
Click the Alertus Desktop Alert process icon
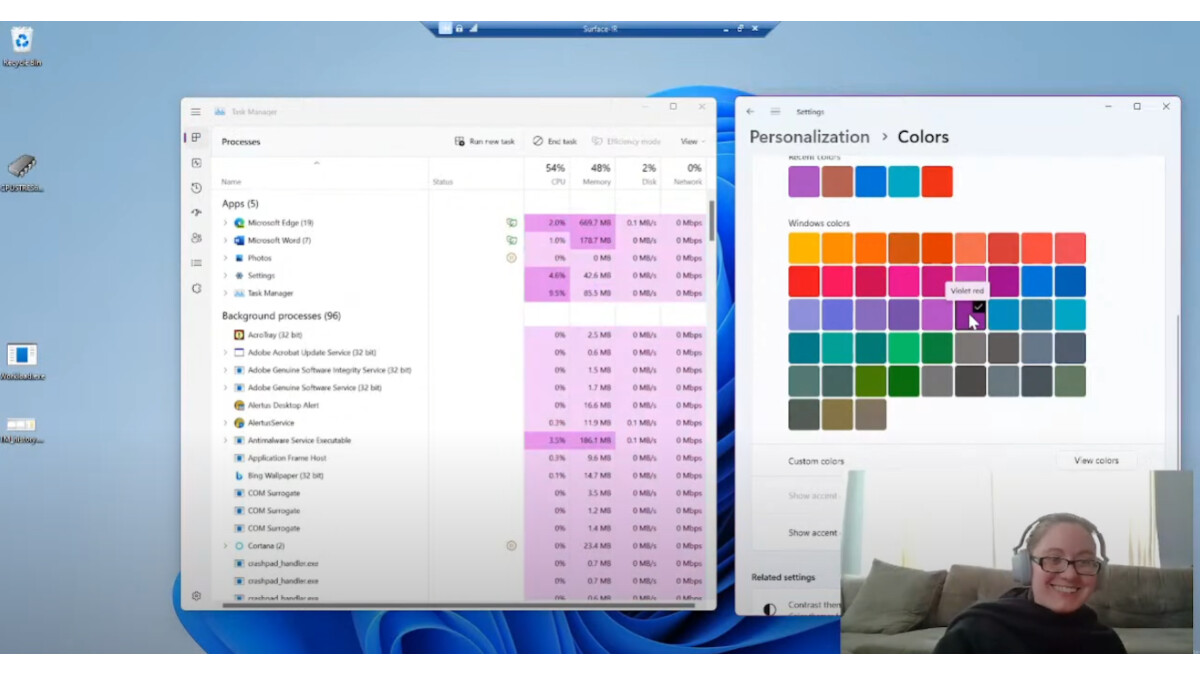click(x=239, y=405)
